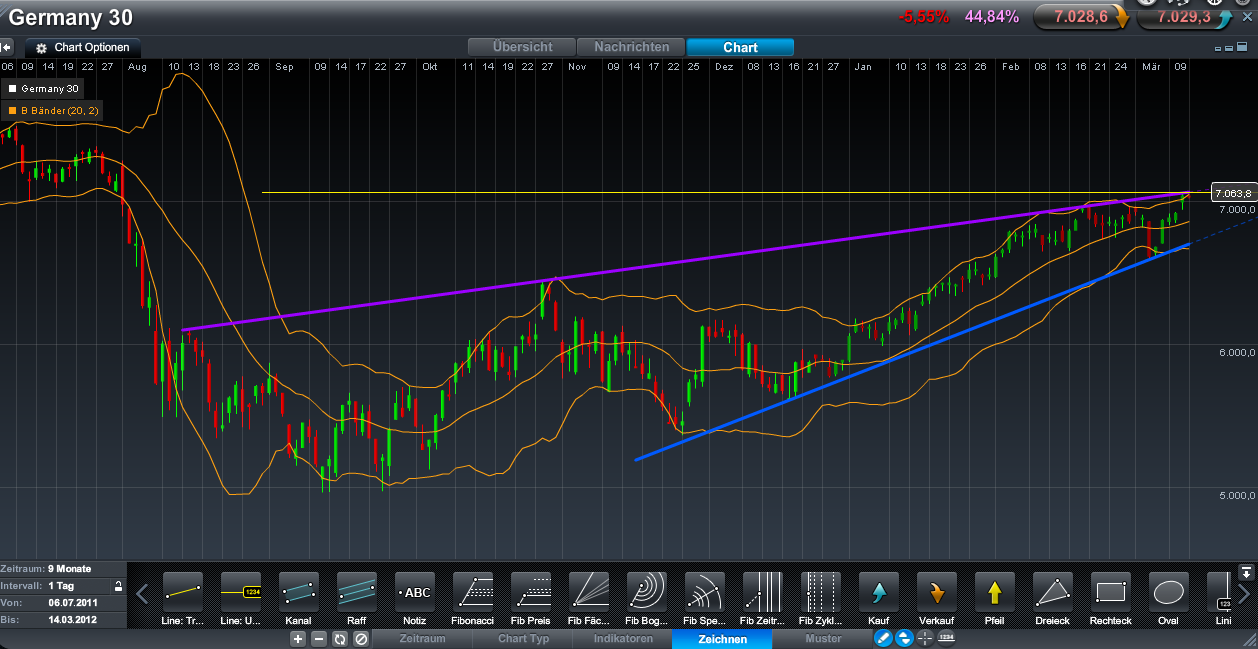Select the yellow Pfeil arrow tool
Image resolution: width=1258 pixels, height=649 pixels.
[995, 591]
